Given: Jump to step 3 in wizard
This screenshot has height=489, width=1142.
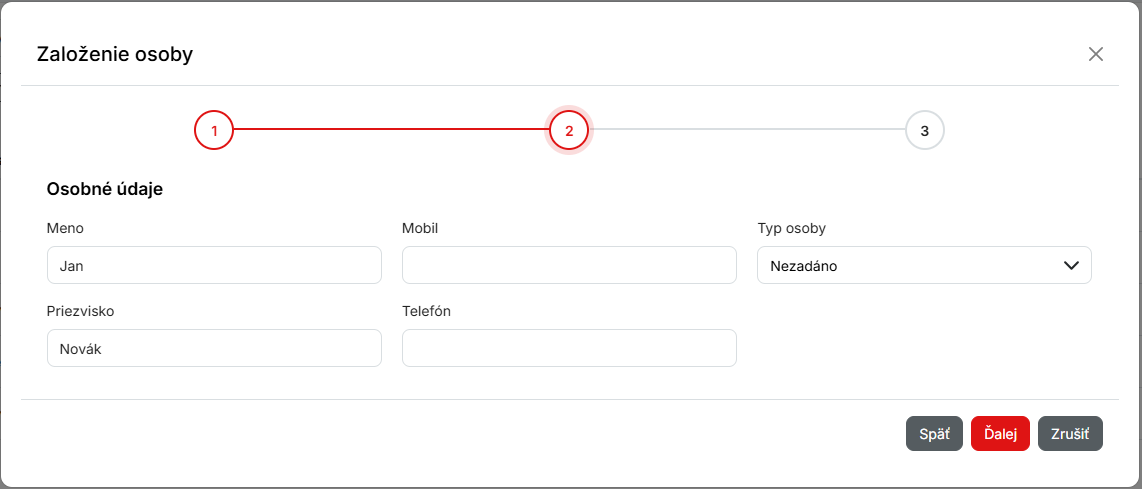Looking at the screenshot, I should 924,130.
